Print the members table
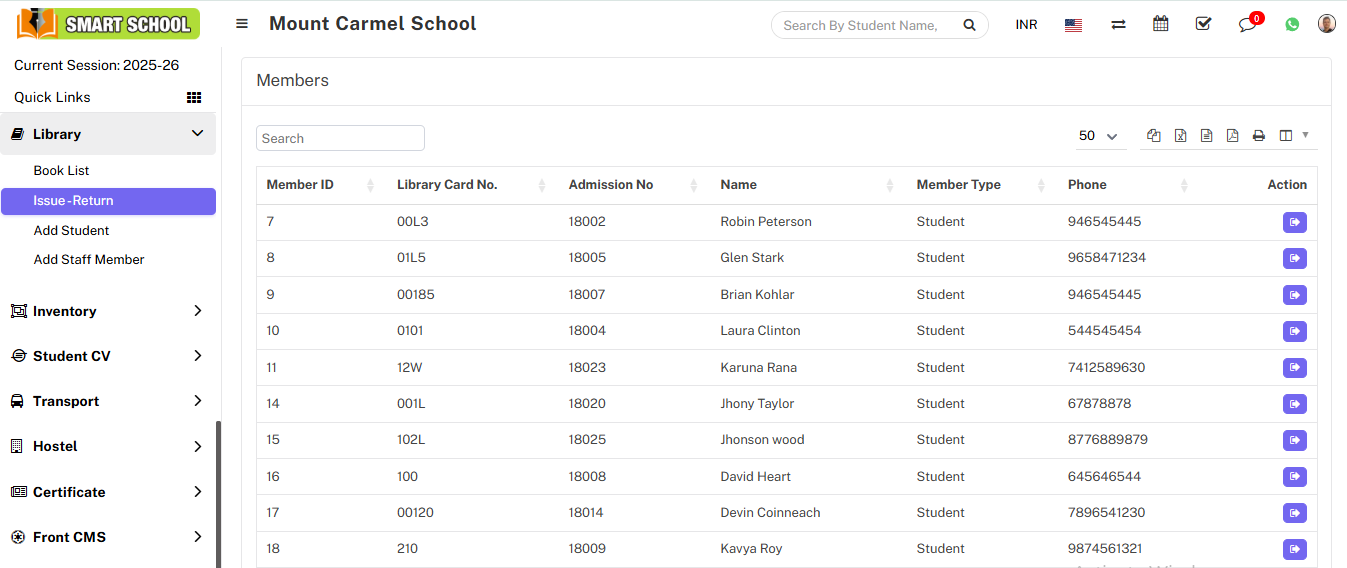 1259,136
